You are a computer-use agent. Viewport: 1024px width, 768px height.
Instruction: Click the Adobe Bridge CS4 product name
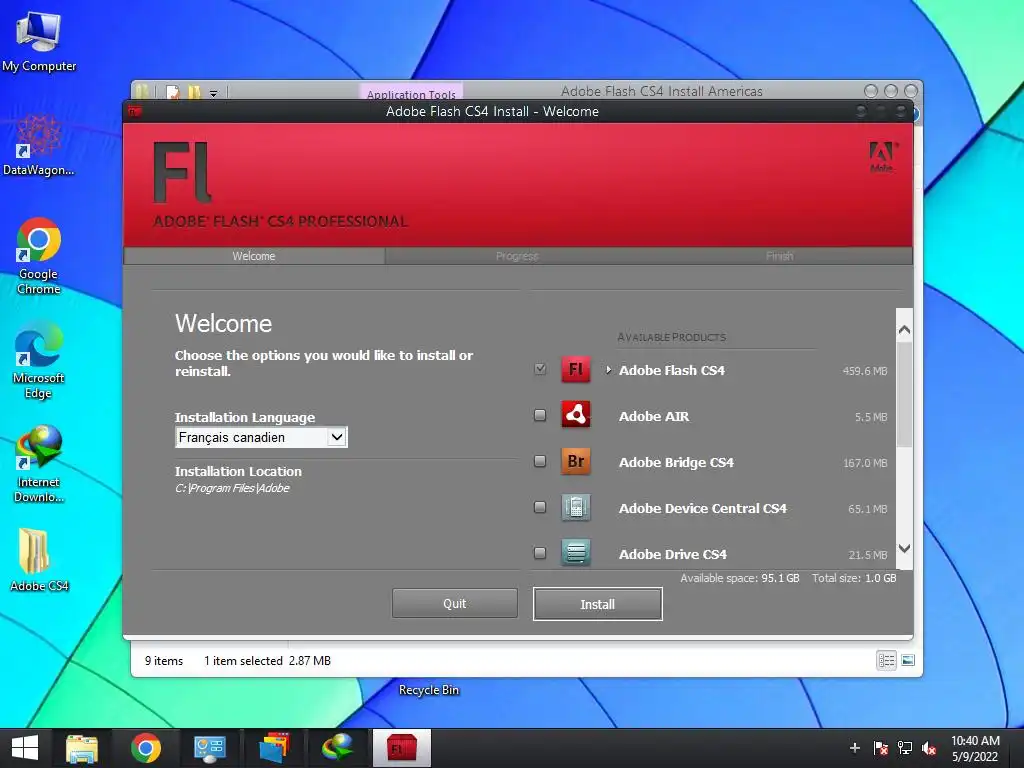click(676, 462)
